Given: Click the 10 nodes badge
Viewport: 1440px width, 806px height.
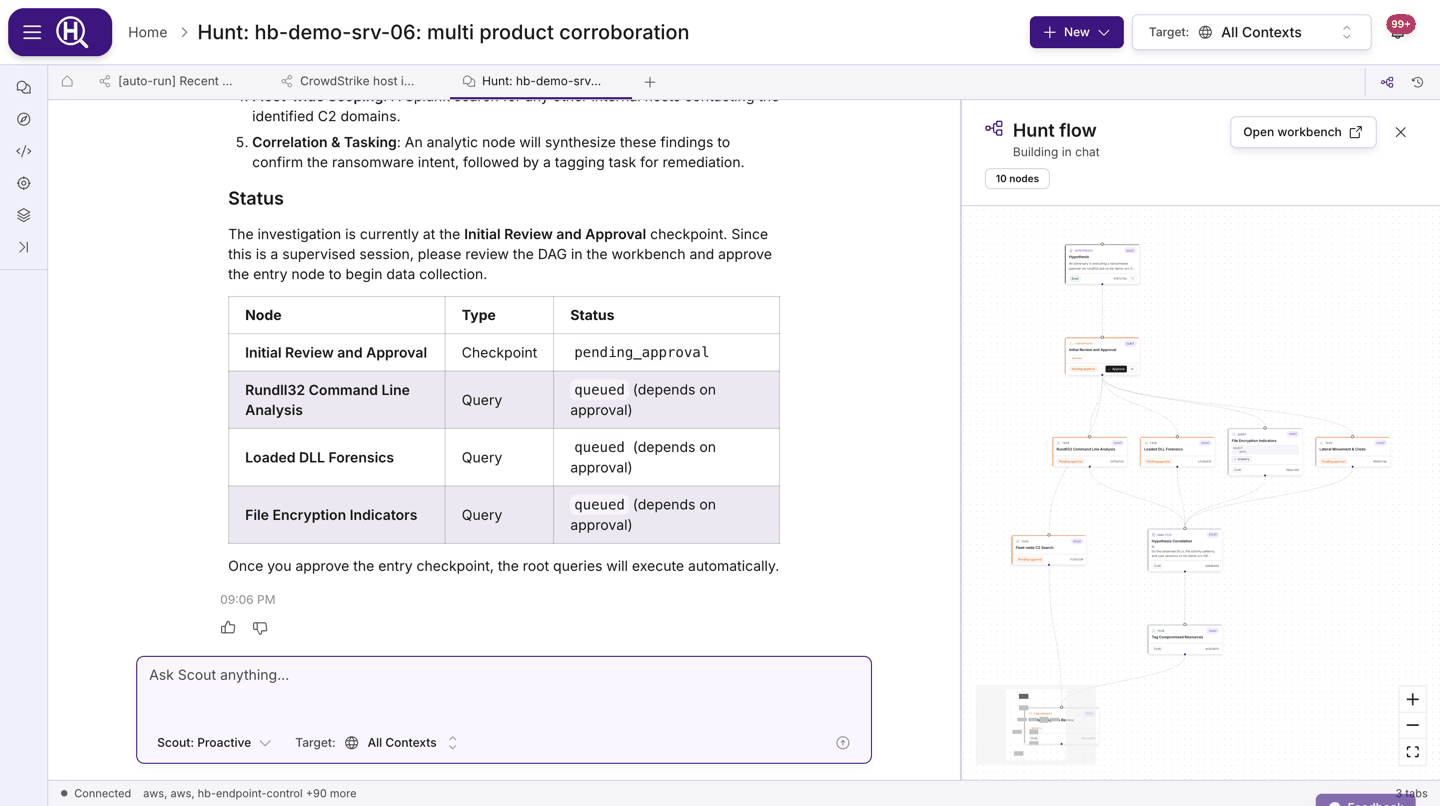Looking at the screenshot, I should tap(1017, 179).
